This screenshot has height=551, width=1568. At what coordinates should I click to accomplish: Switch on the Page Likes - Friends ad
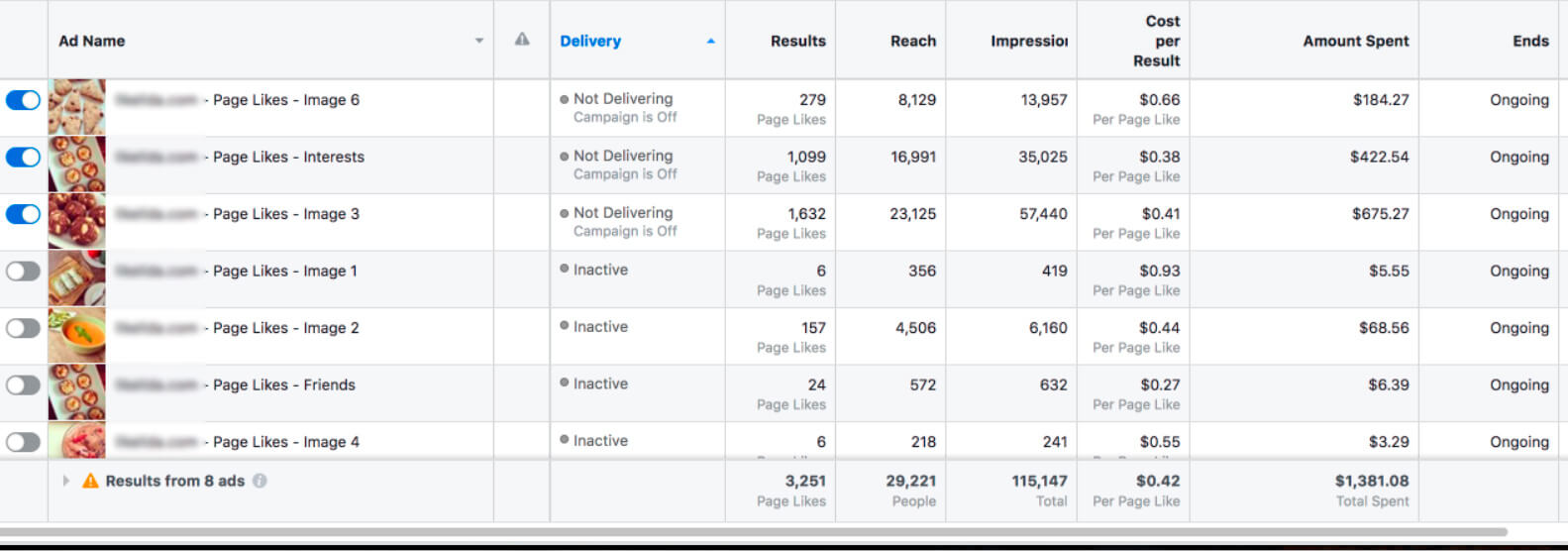click(x=23, y=386)
